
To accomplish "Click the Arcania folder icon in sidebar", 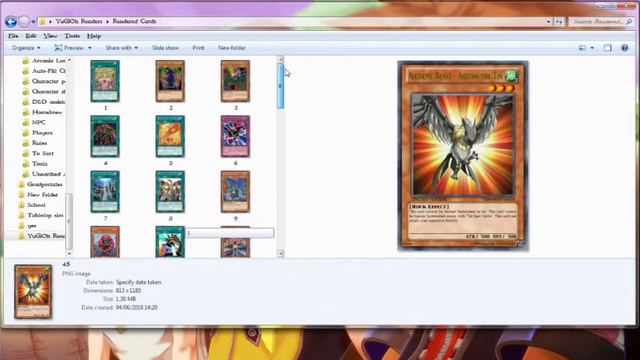I will point(26,60).
